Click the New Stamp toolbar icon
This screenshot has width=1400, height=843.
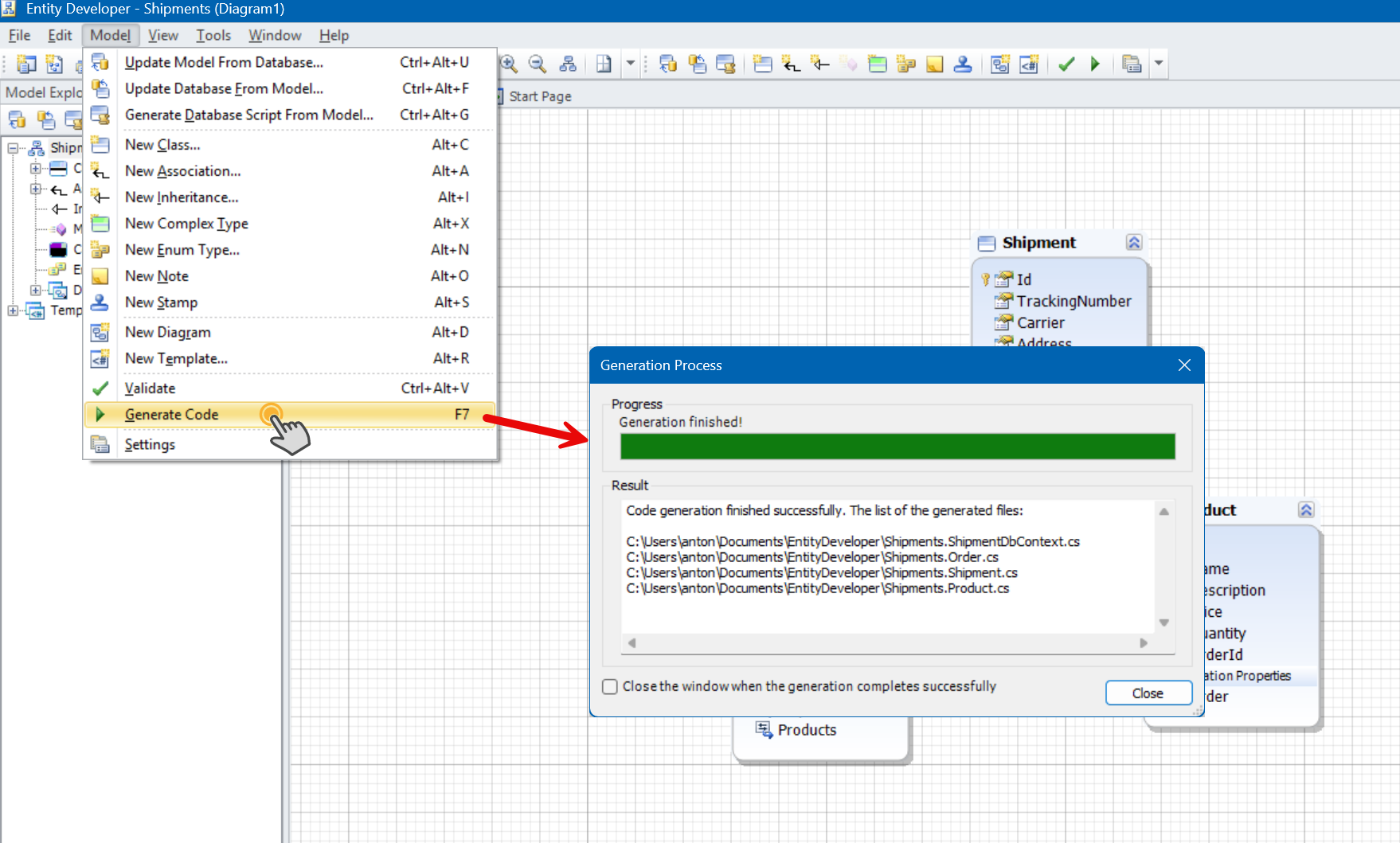[963, 64]
